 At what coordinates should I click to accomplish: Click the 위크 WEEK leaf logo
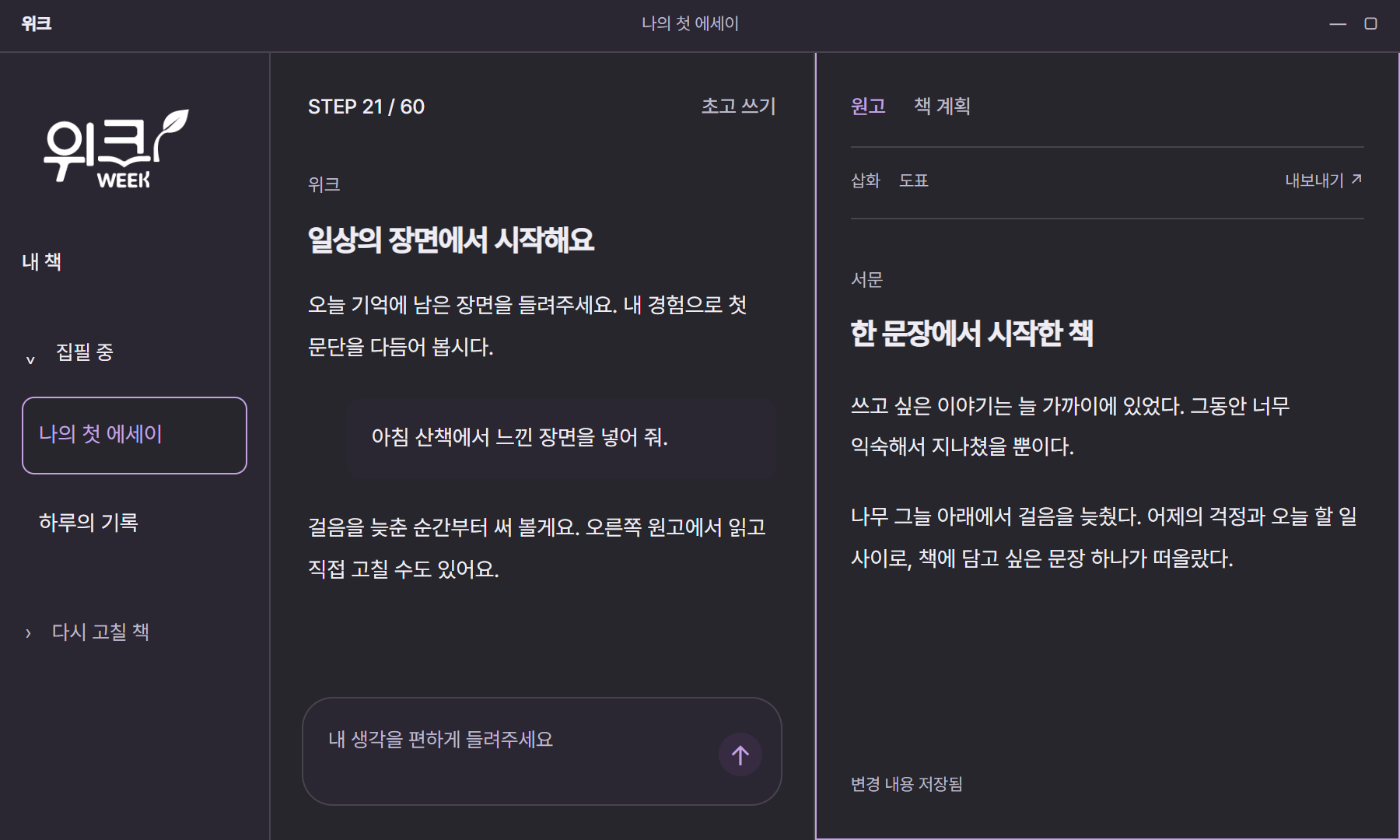coord(116,149)
